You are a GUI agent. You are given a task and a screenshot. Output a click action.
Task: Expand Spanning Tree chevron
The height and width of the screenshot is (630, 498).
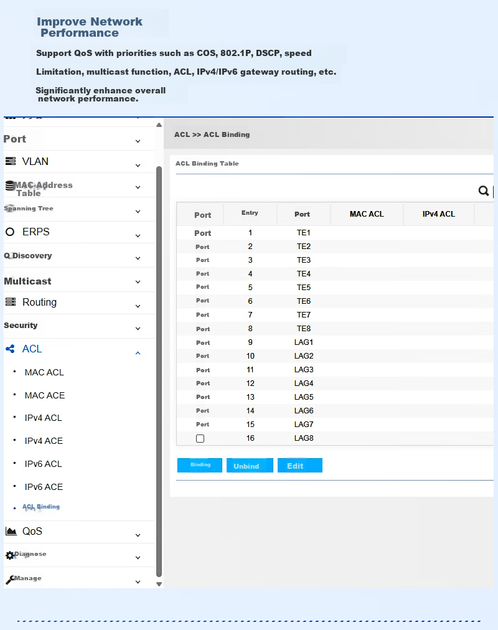click(x=138, y=211)
